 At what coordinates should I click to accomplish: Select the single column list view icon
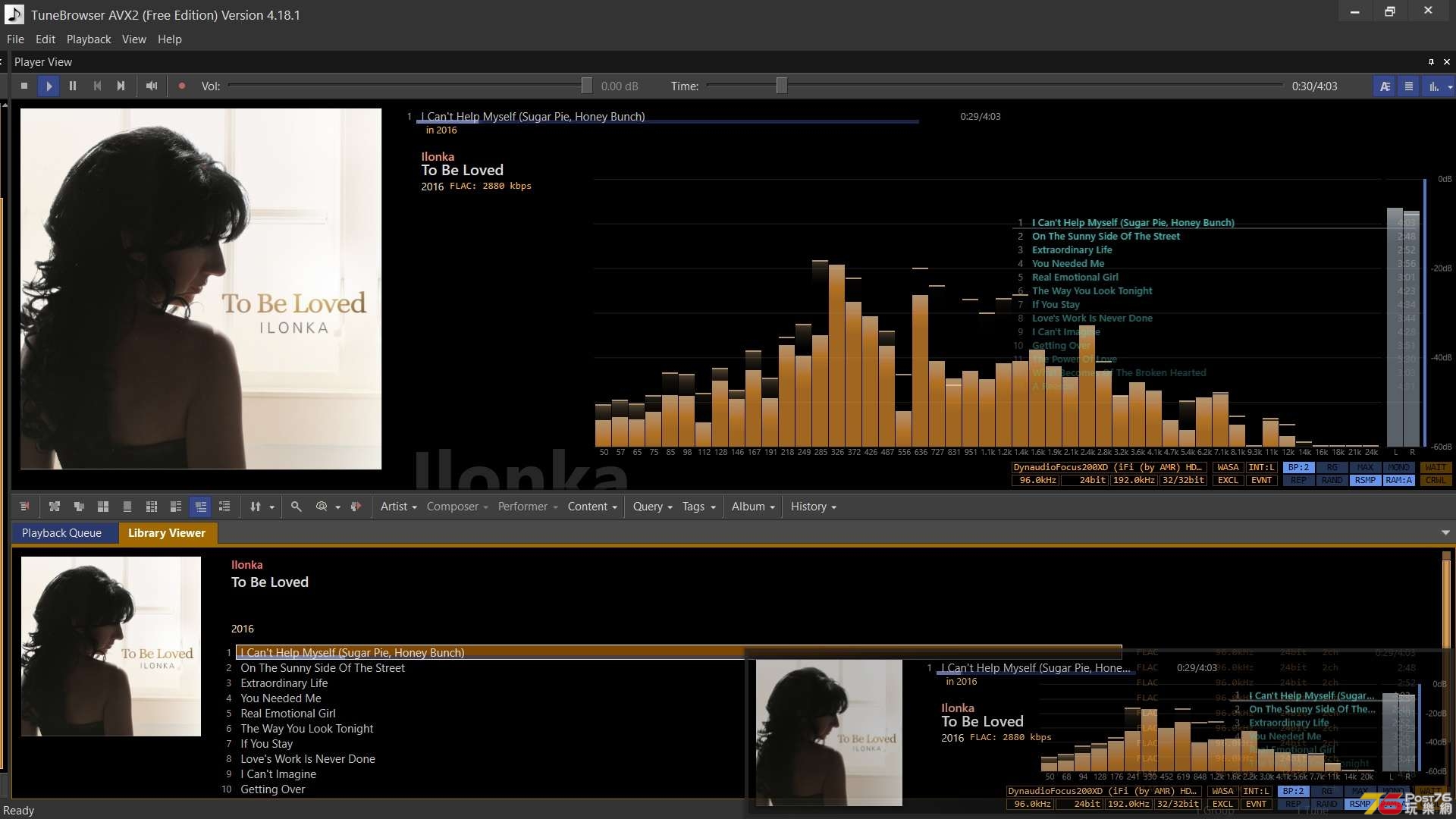click(127, 507)
